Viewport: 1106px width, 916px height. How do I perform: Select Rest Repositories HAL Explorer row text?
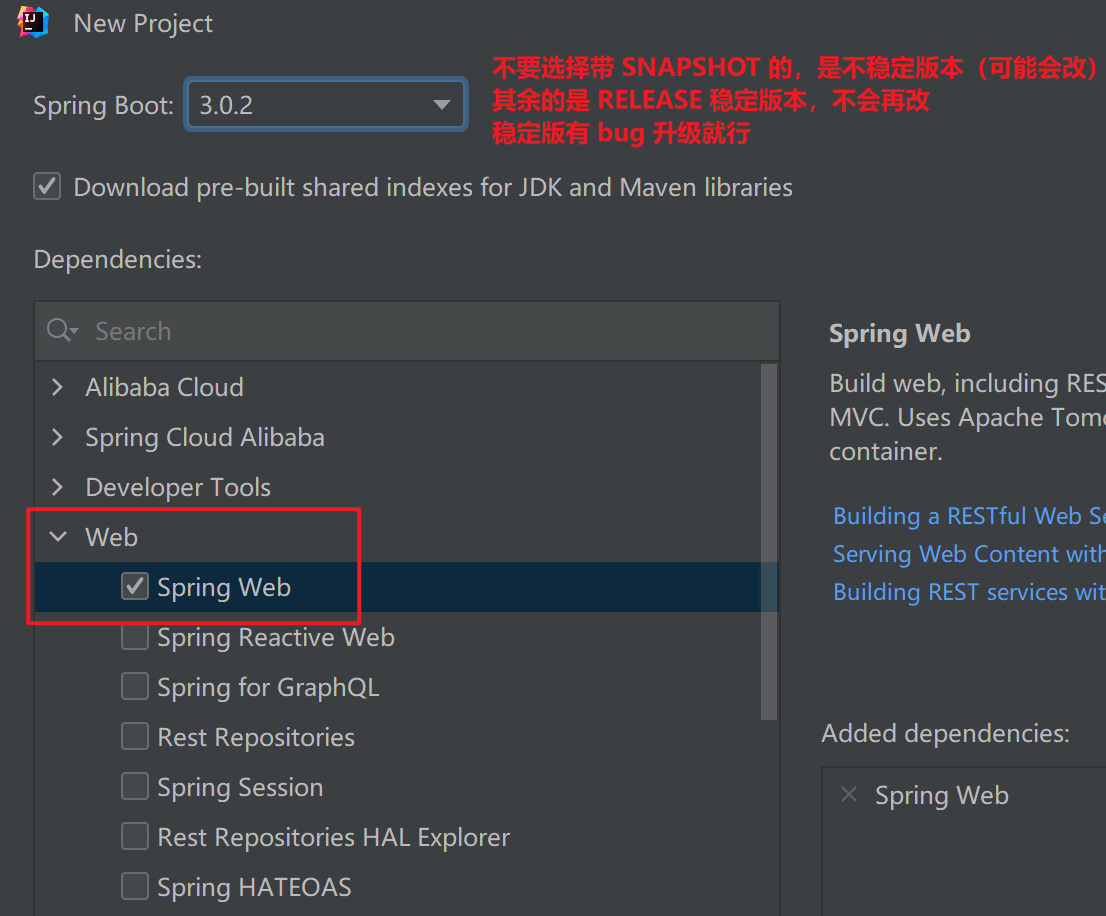coord(334,838)
